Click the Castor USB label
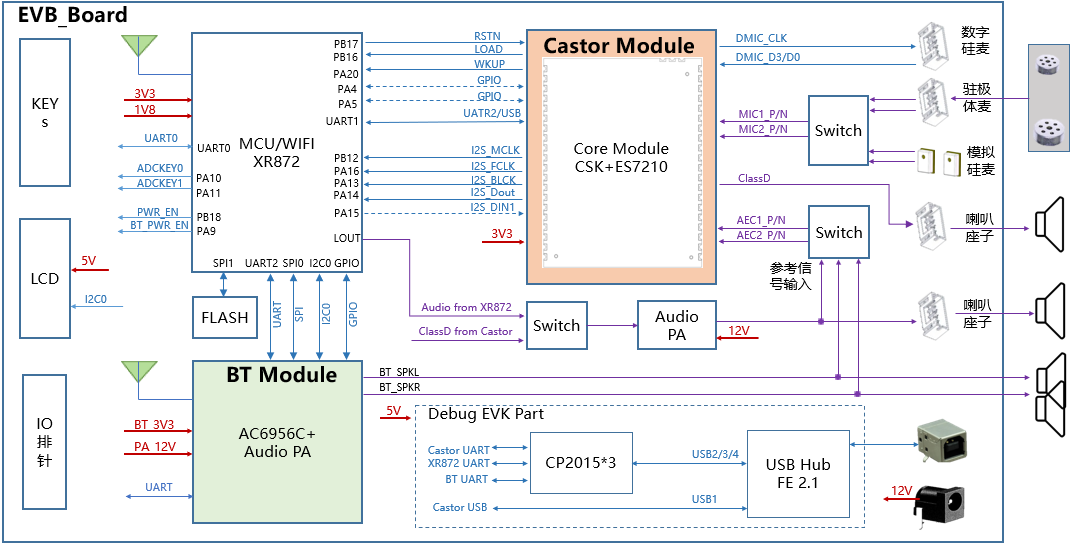Image resolution: width=1074 pixels, height=545 pixels. [460, 507]
